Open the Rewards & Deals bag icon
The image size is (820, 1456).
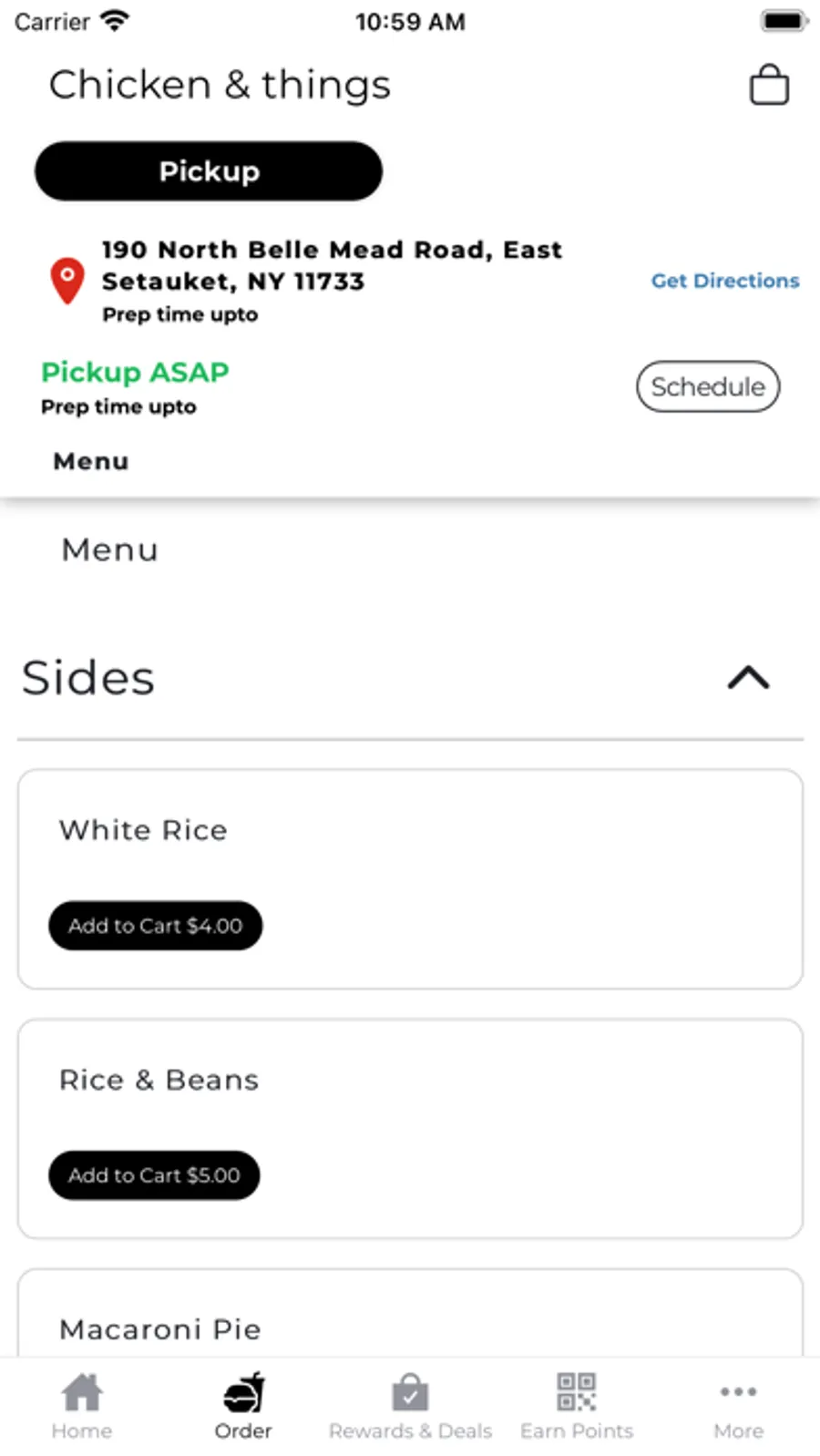click(x=410, y=1392)
